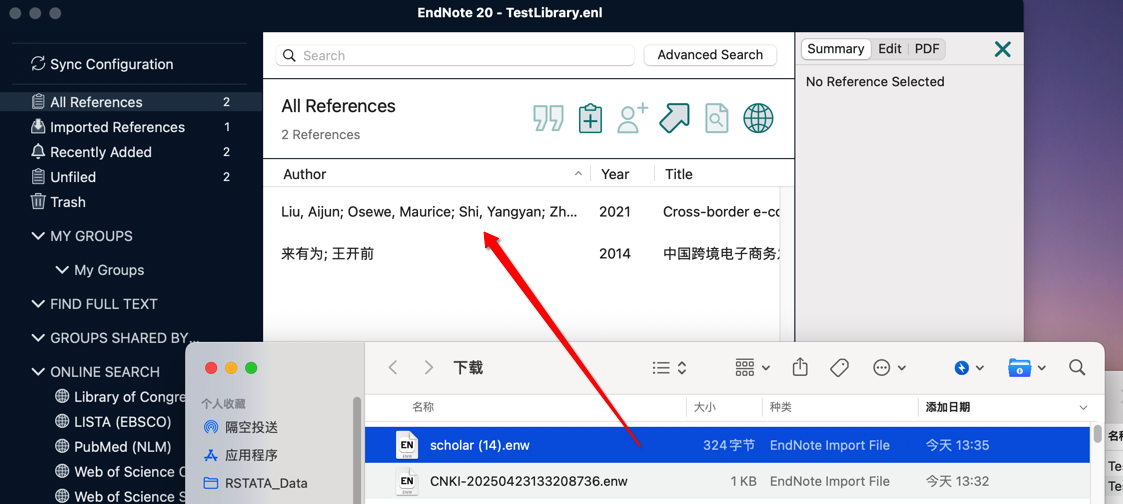Close the reference panel with X
The height and width of the screenshot is (504, 1123).
[1003, 49]
